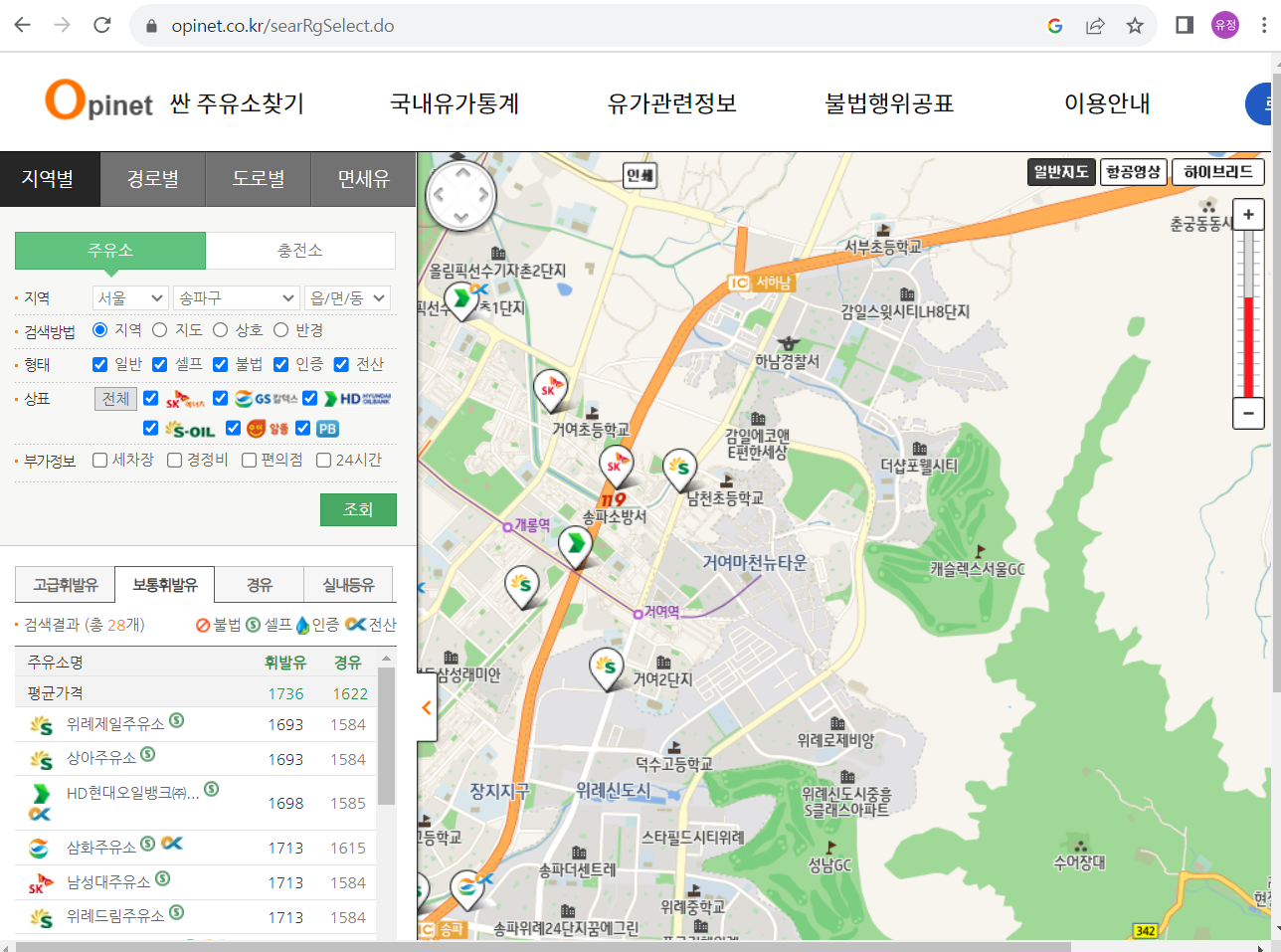
Task: Collapse the left search panel arrow
Action: 427,707
